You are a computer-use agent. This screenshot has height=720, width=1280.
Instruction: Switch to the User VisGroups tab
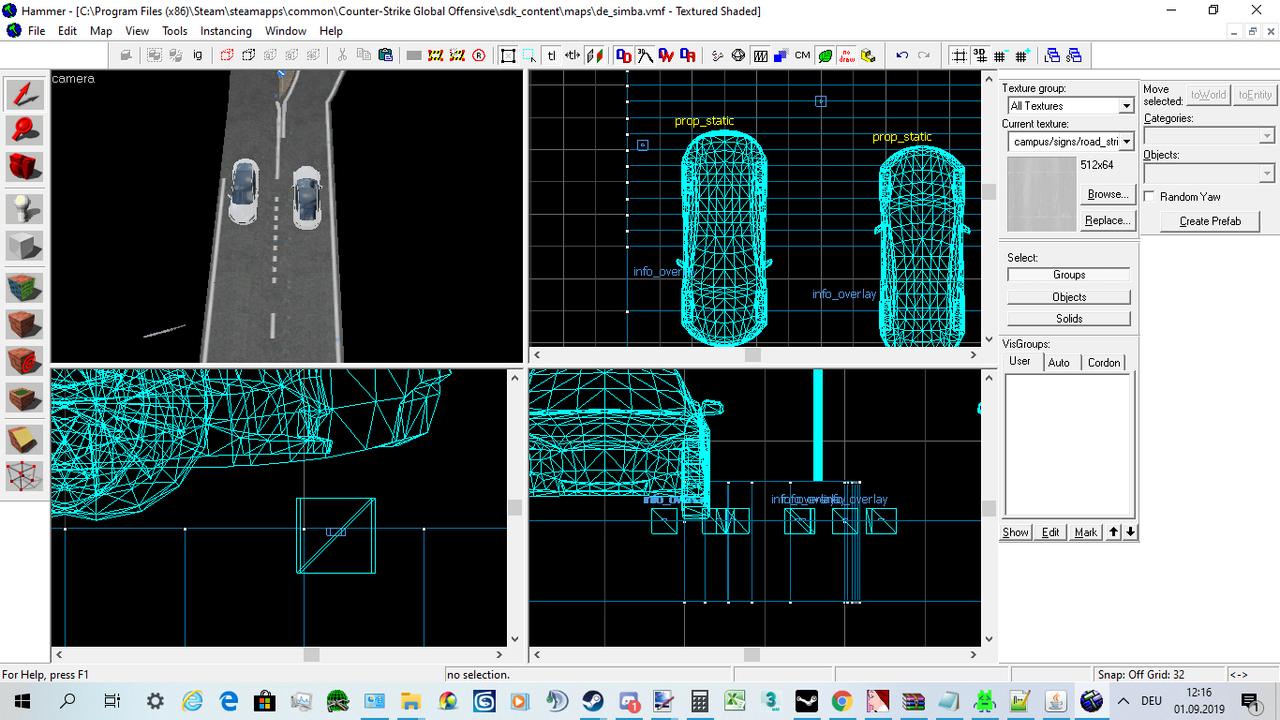(x=1020, y=361)
